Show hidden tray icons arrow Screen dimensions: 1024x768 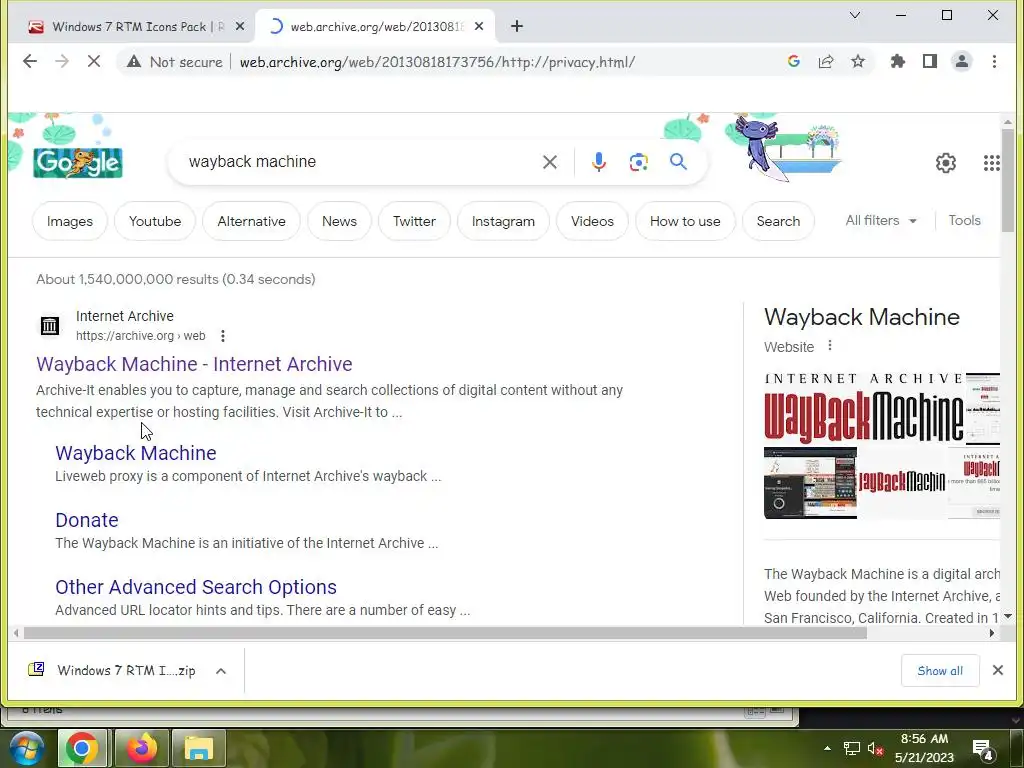[827, 748]
